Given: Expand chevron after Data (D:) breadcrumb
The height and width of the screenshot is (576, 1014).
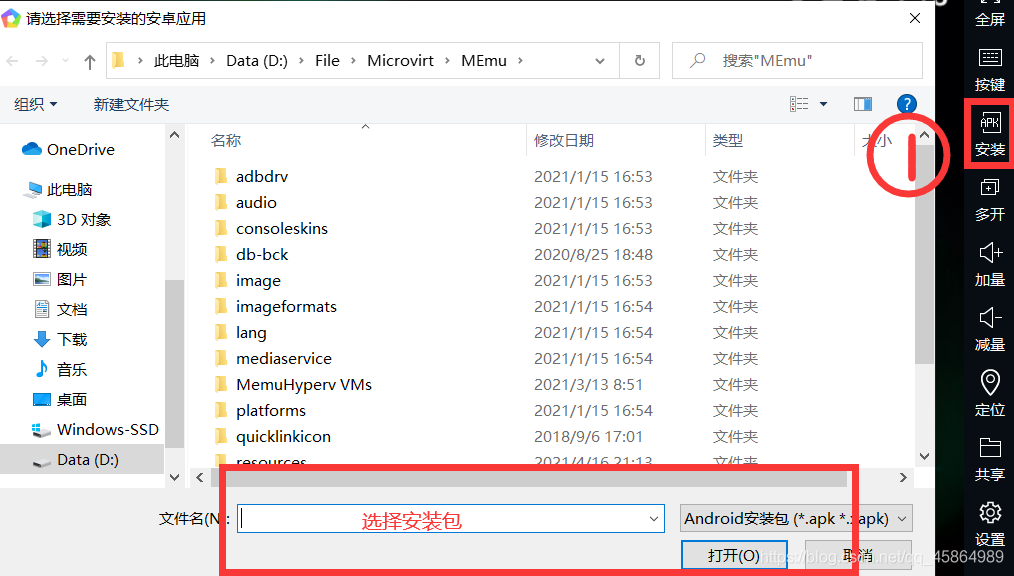Looking at the screenshot, I should (x=301, y=61).
